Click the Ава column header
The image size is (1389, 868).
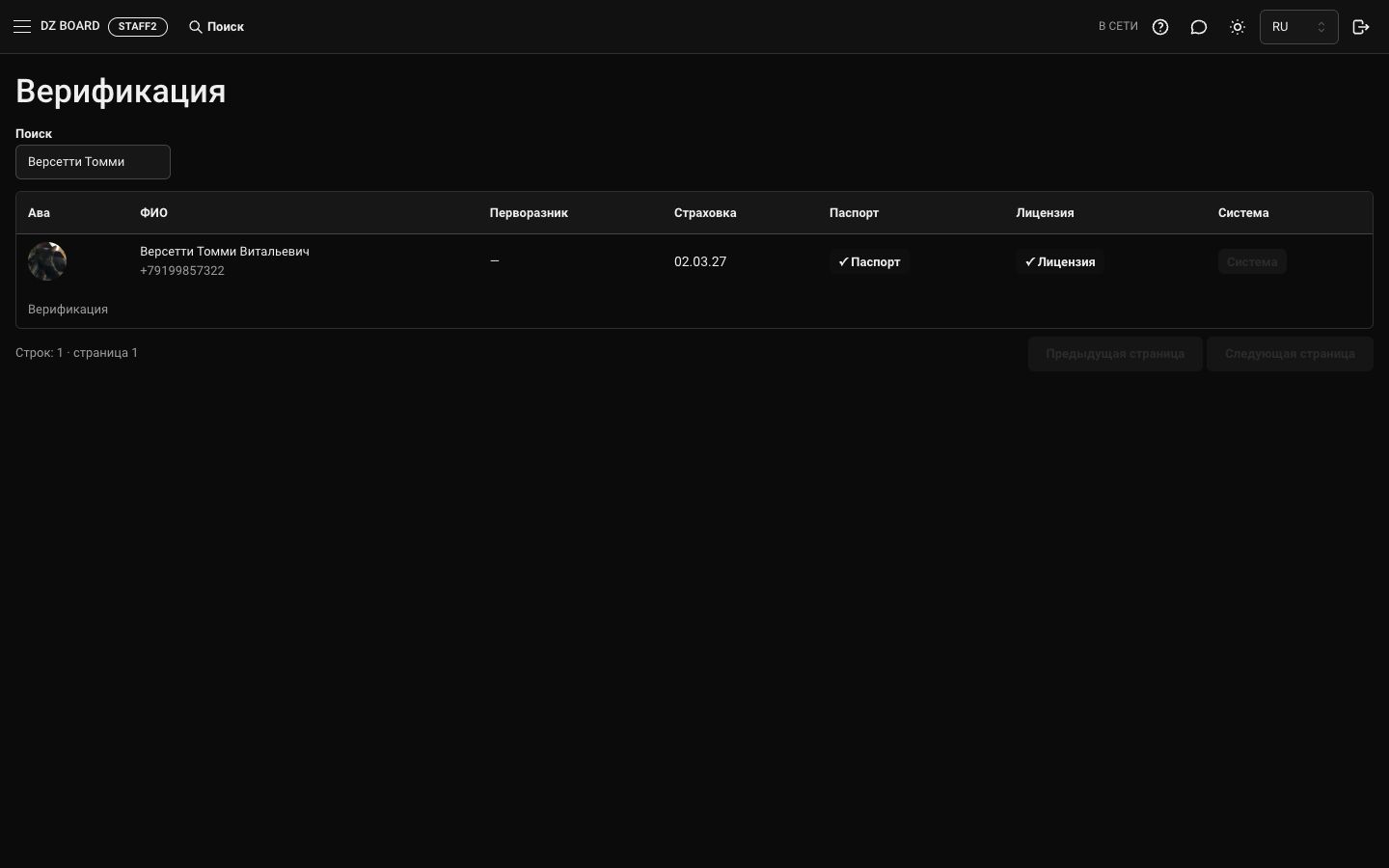(39, 213)
